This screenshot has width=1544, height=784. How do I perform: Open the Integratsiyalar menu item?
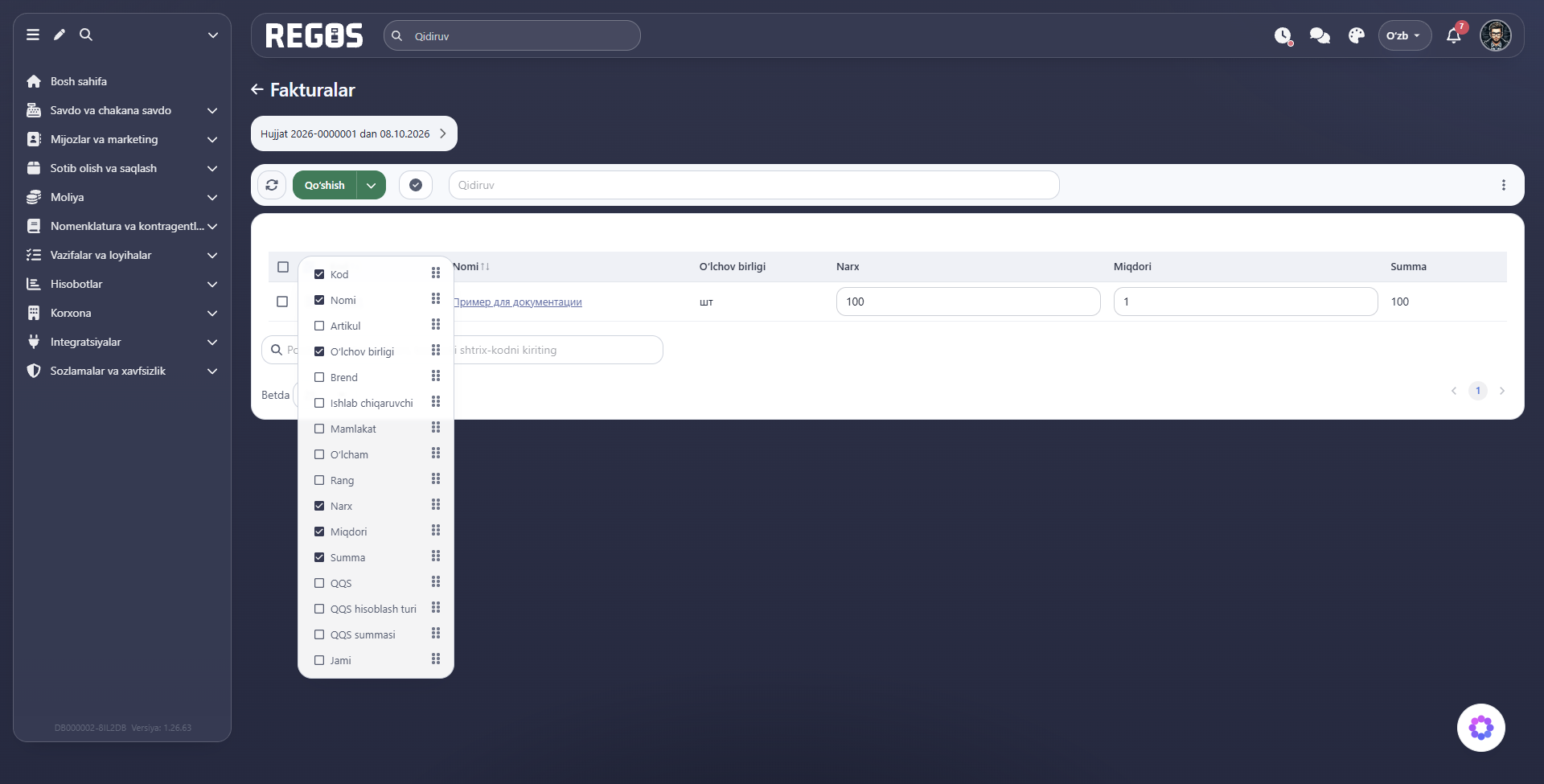[x=122, y=342]
